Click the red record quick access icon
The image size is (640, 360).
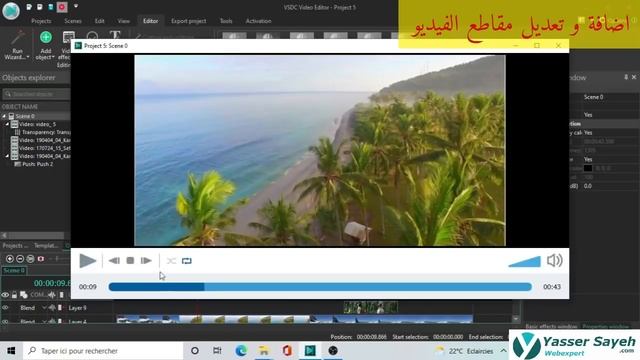tap(62, 7)
